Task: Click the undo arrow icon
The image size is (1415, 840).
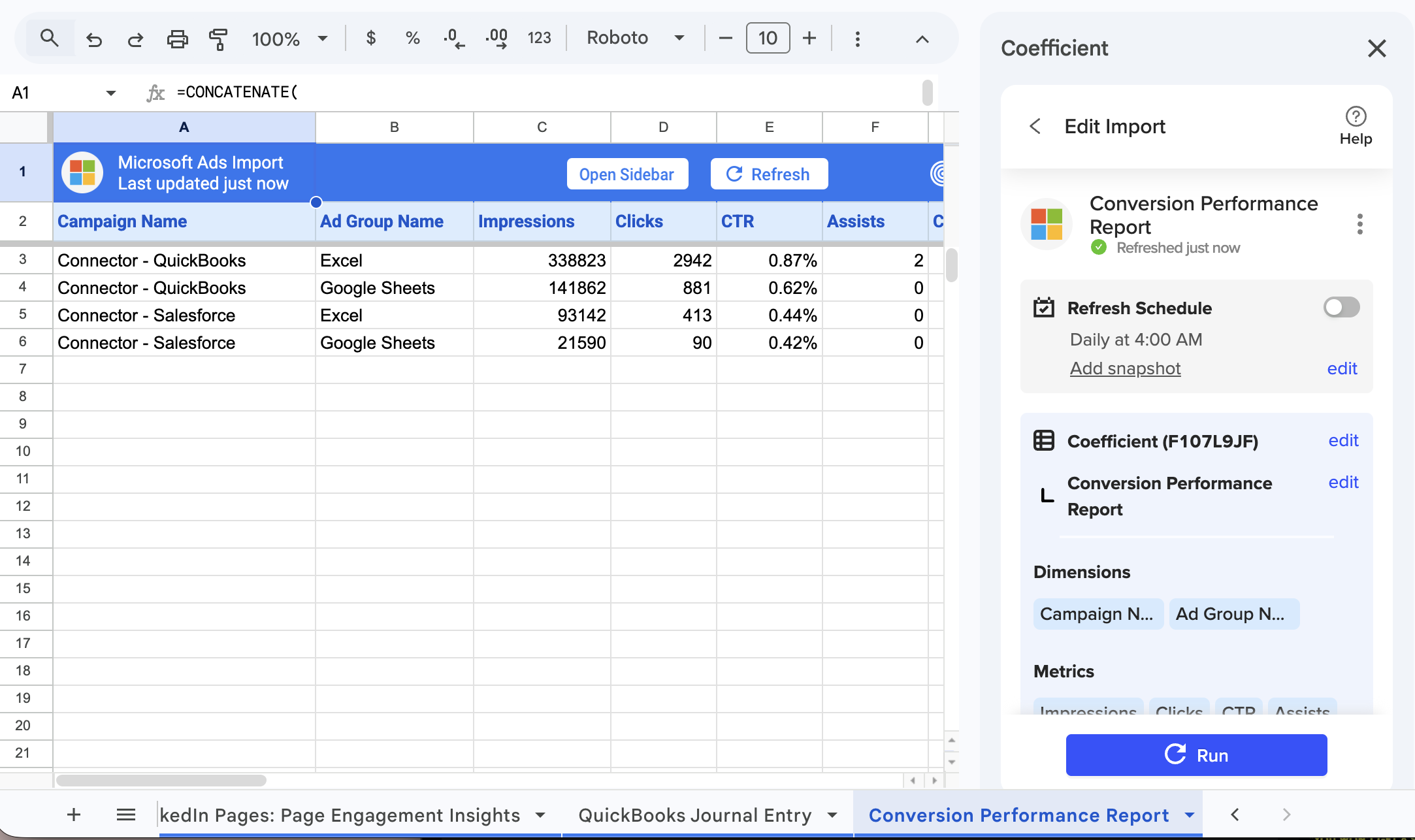Action: (x=94, y=39)
